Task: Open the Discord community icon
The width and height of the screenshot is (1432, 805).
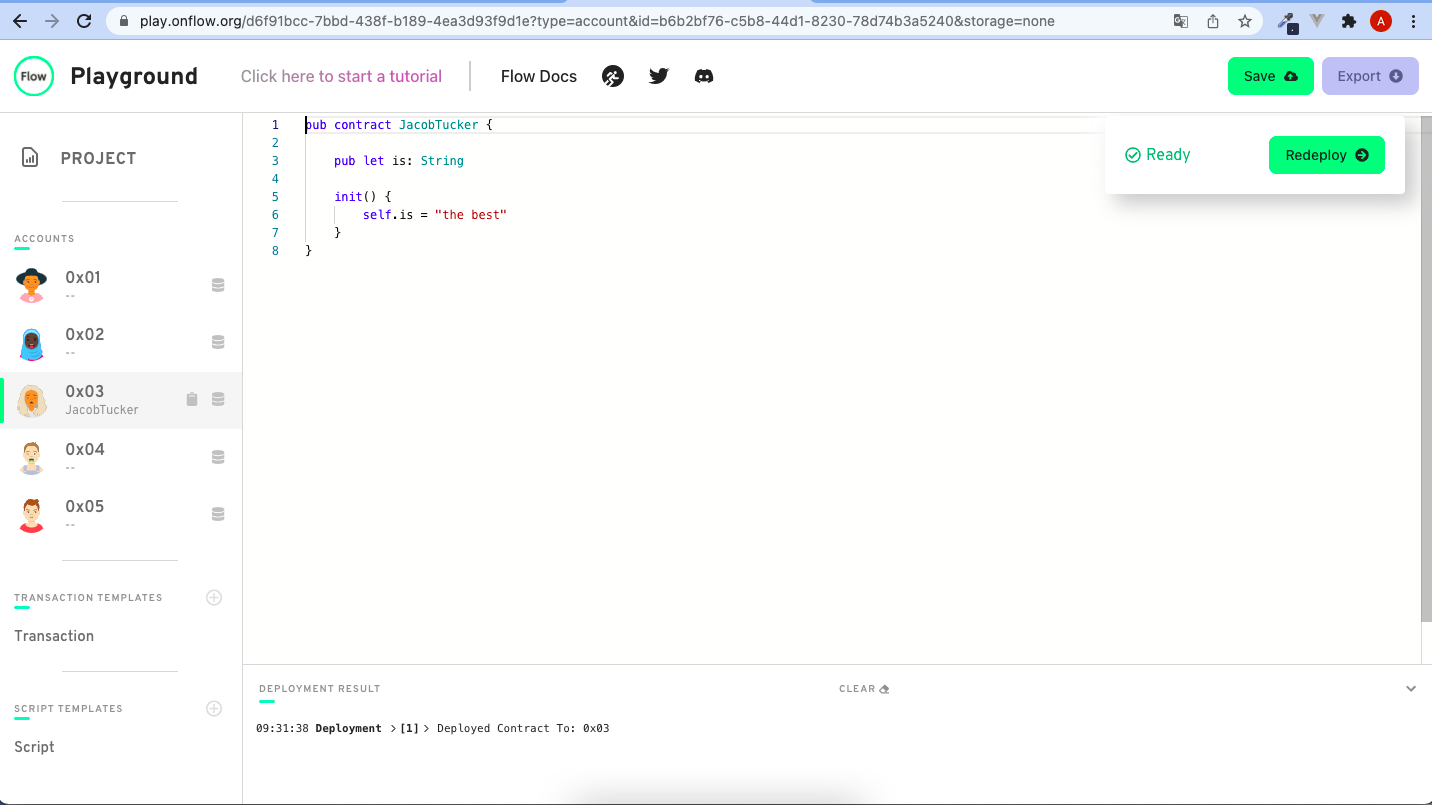Action: [704, 76]
